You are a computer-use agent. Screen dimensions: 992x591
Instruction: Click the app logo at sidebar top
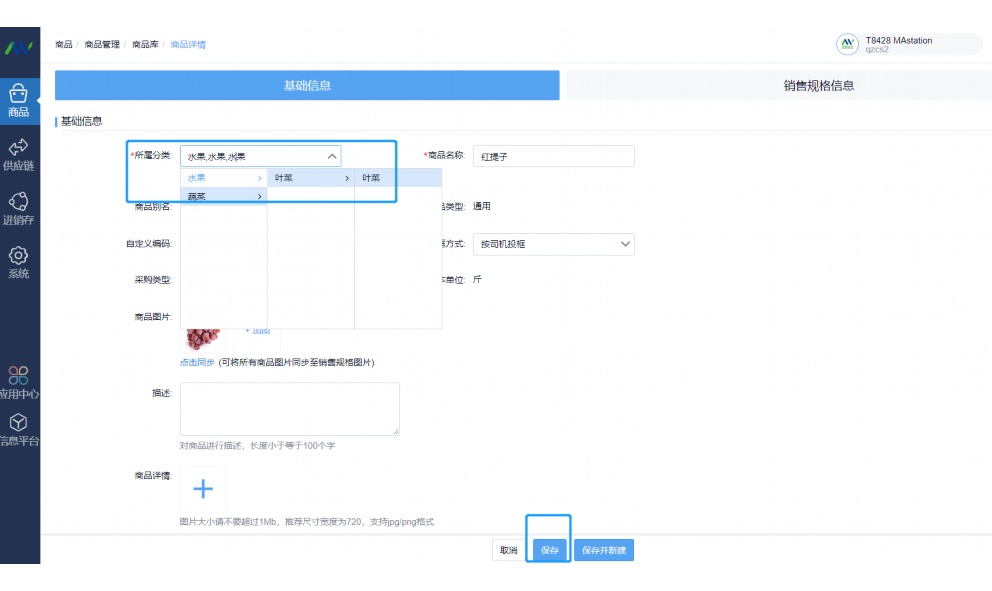click(19, 47)
